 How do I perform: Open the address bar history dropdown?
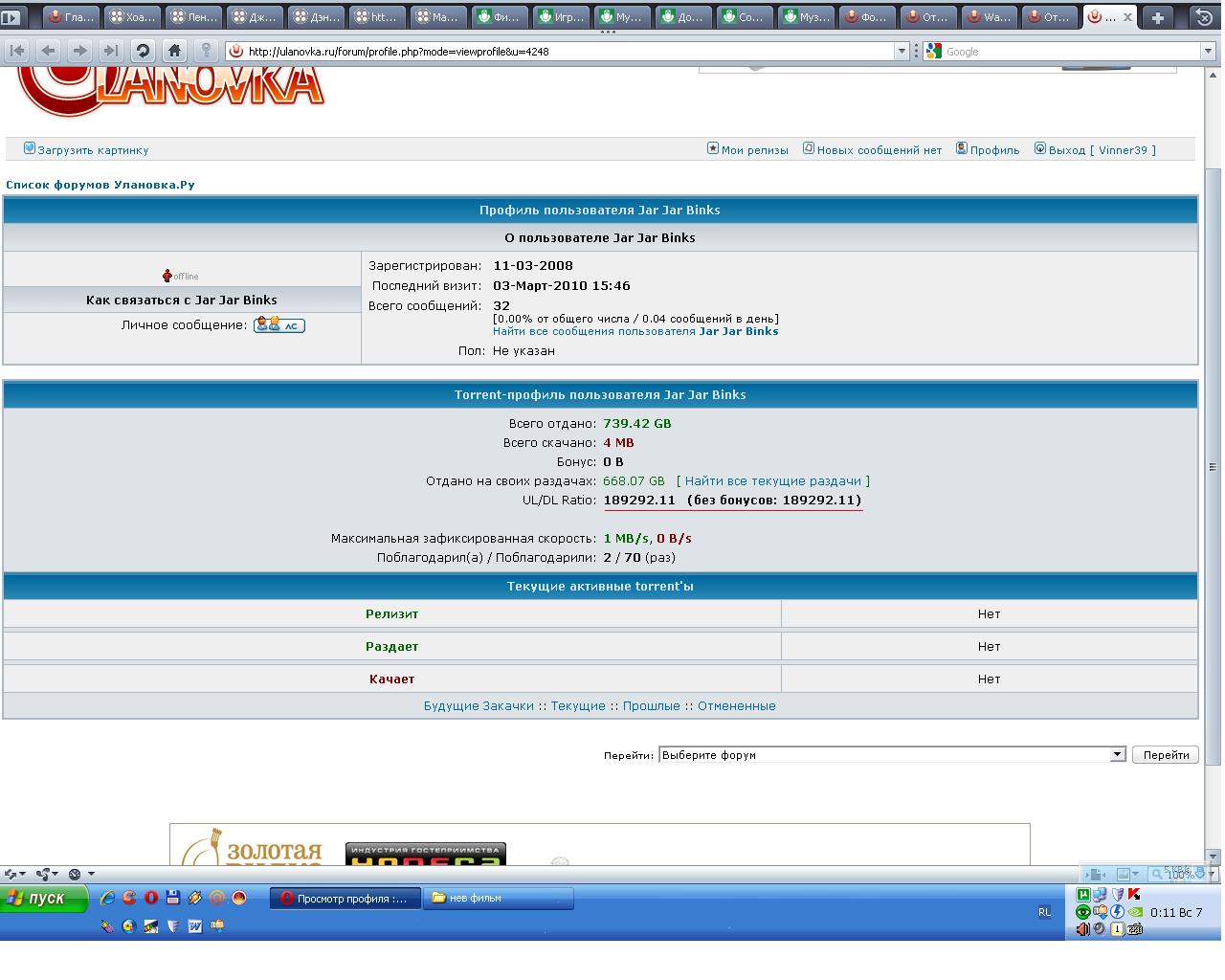click(901, 51)
